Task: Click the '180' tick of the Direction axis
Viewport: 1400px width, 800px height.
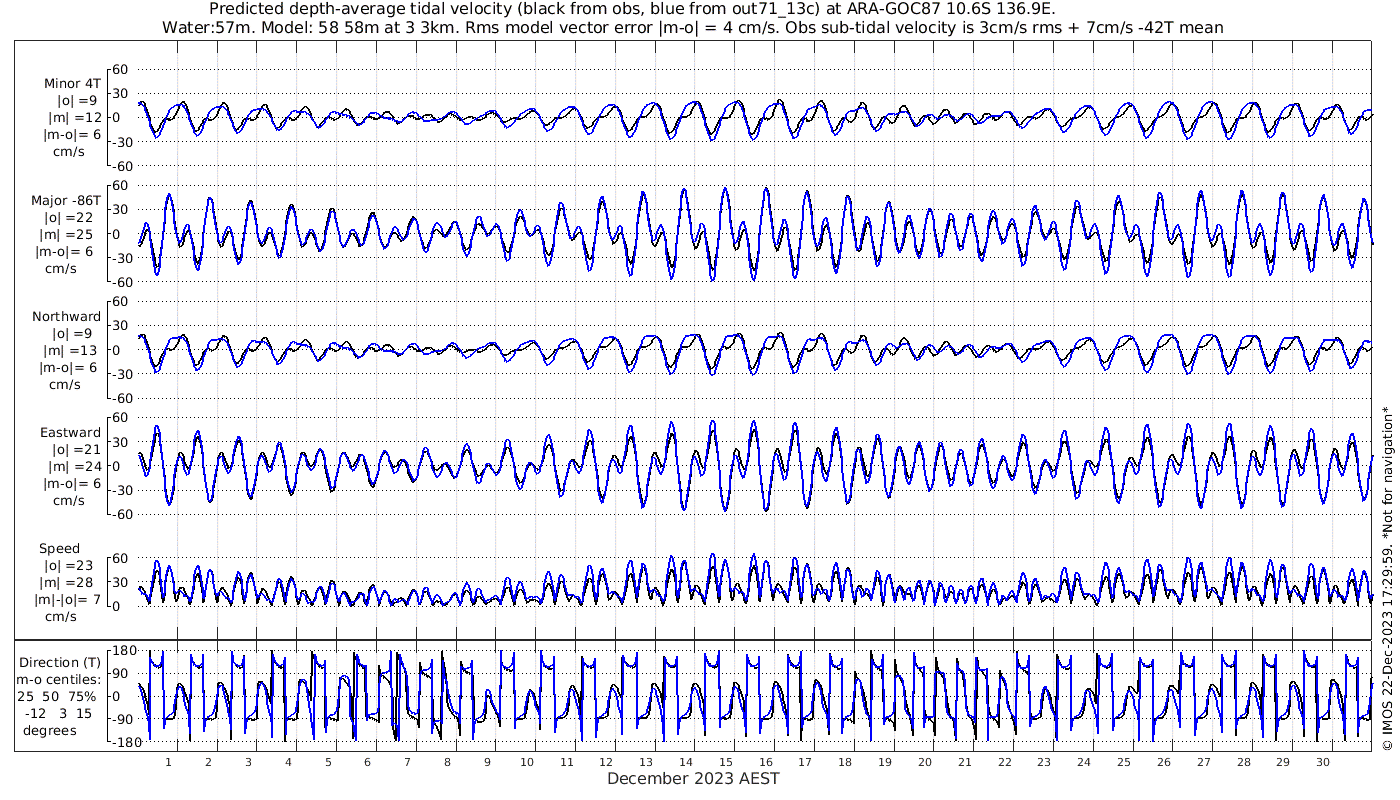Action: point(123,651)
